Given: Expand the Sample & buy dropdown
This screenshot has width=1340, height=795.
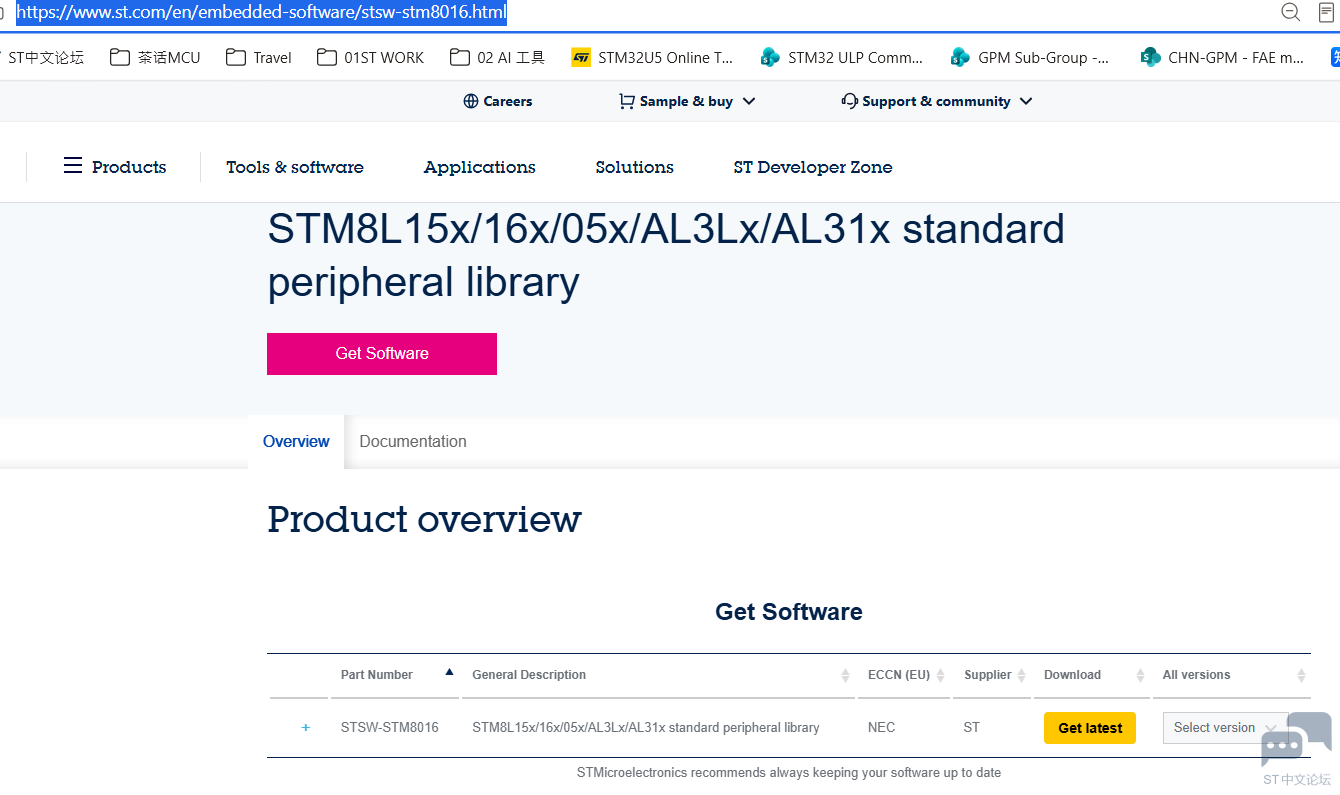Looking at the screenshot, I should [x=687, y=101].
